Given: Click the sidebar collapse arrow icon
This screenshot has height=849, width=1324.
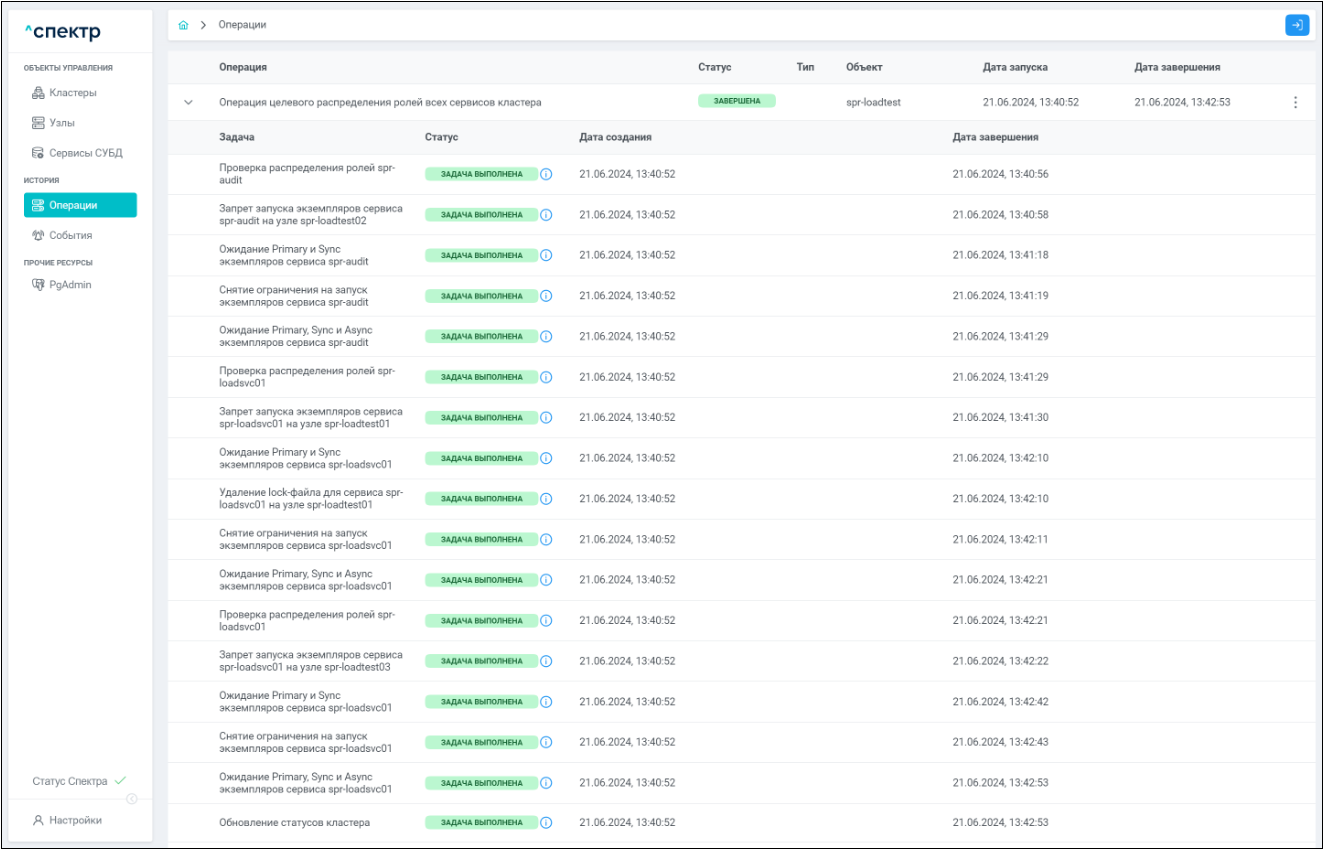Looking at the screenshot, I should 132,798.
